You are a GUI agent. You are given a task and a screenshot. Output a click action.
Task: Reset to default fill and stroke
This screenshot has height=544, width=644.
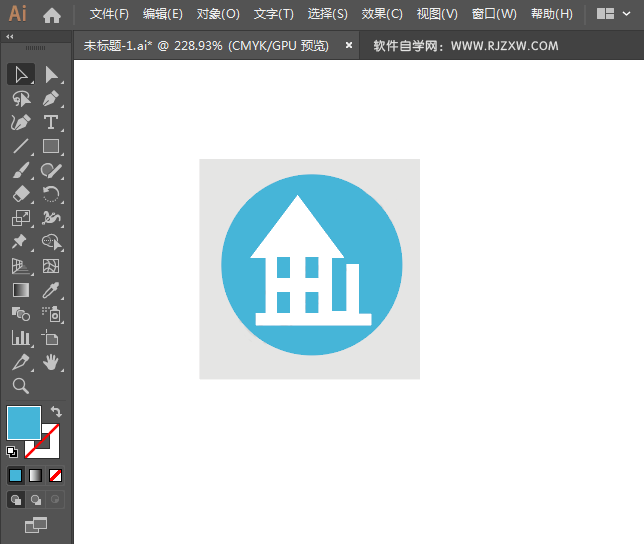tap(12, 452)
